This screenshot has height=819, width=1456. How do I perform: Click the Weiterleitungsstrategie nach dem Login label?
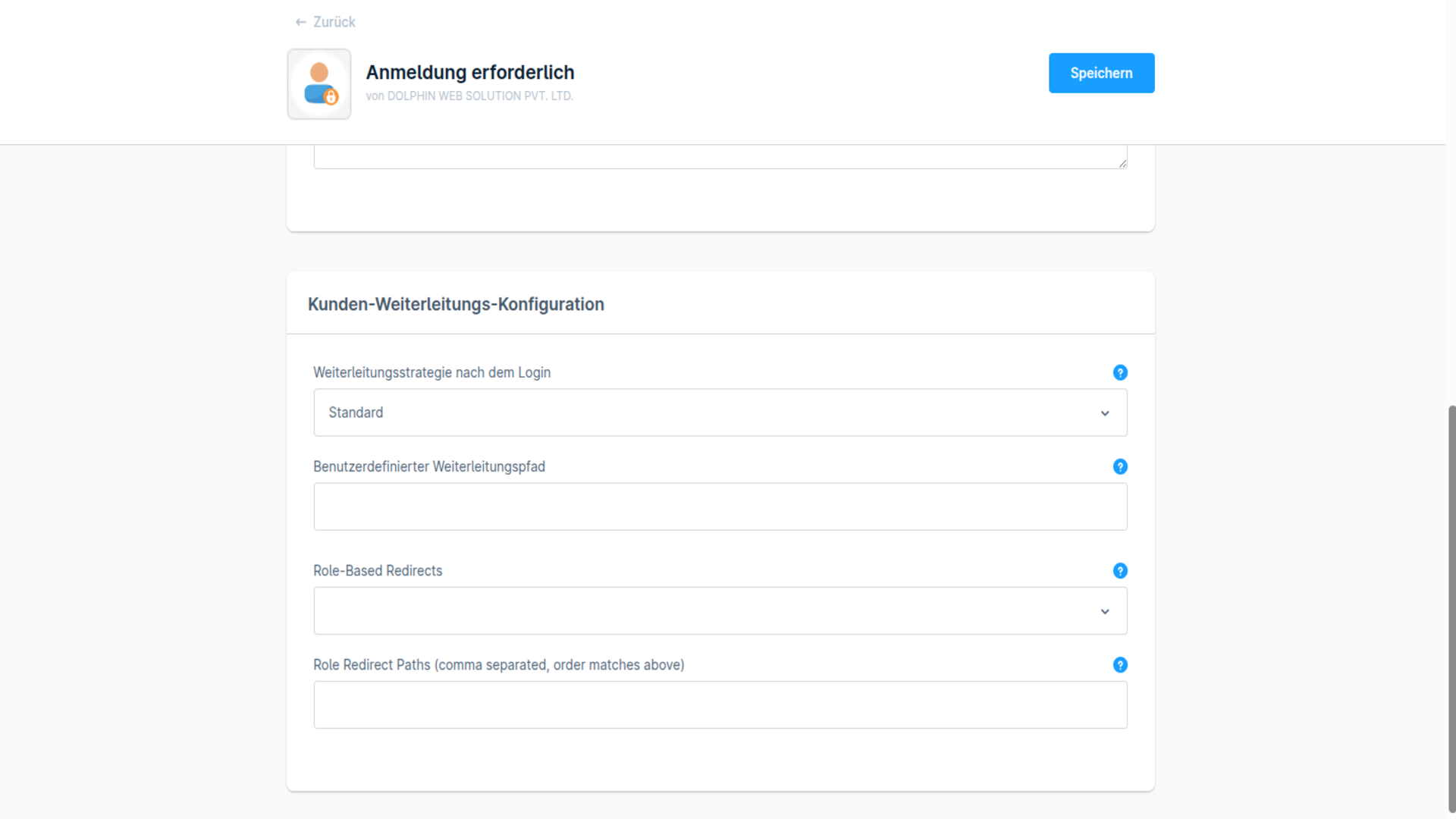431,372
